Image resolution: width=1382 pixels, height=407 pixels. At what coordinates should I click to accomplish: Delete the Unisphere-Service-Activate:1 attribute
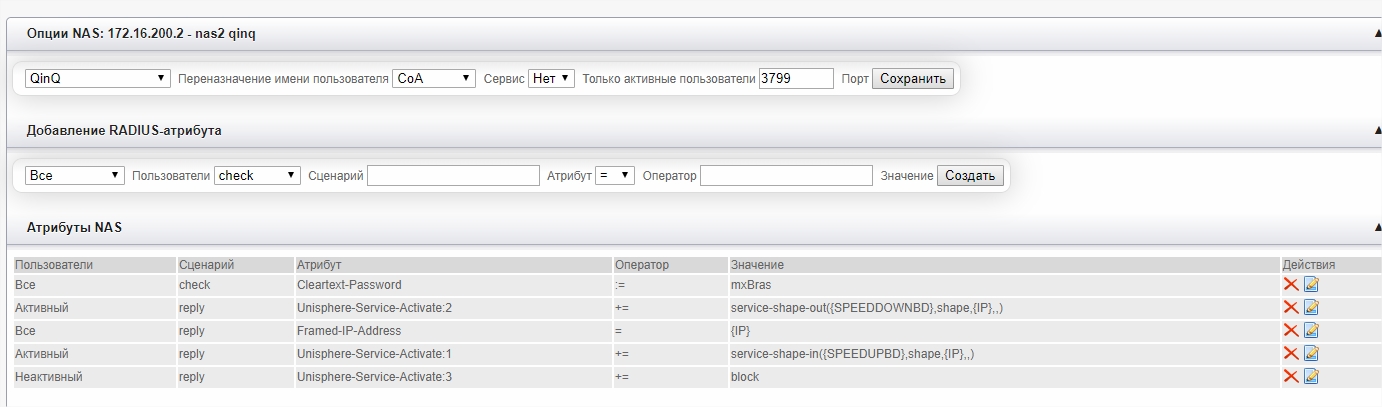pos(1291,353)
